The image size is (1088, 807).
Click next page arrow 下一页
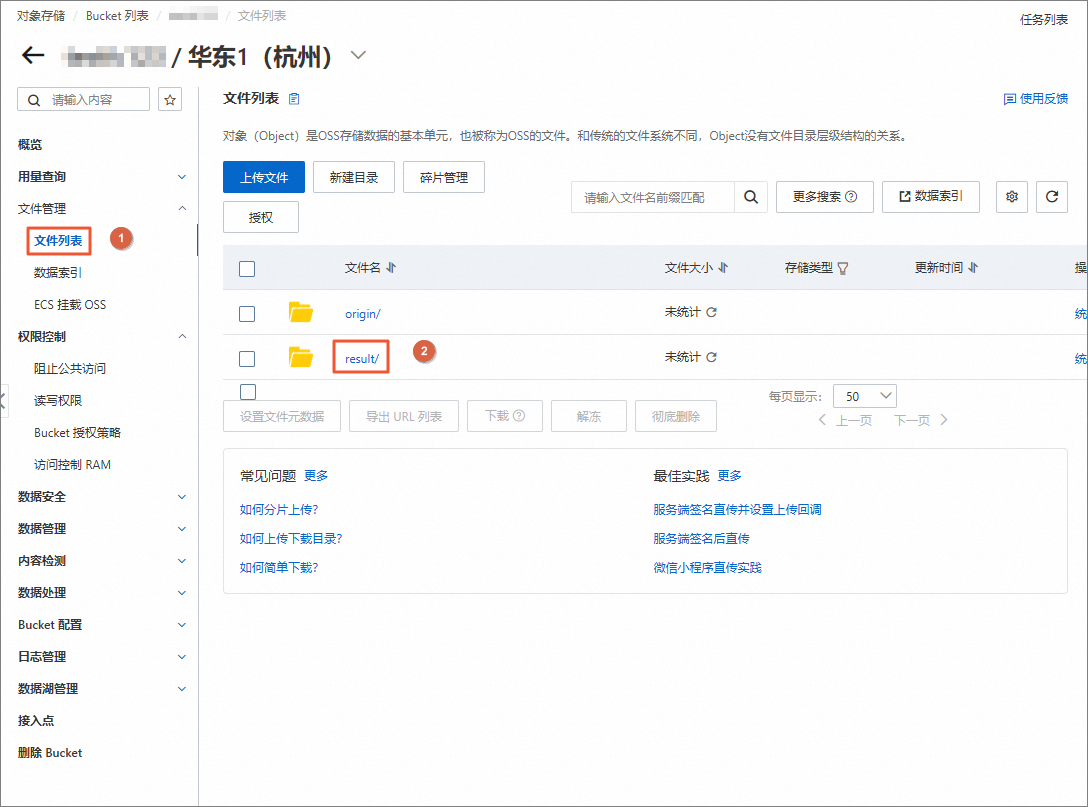pos(944,420)
